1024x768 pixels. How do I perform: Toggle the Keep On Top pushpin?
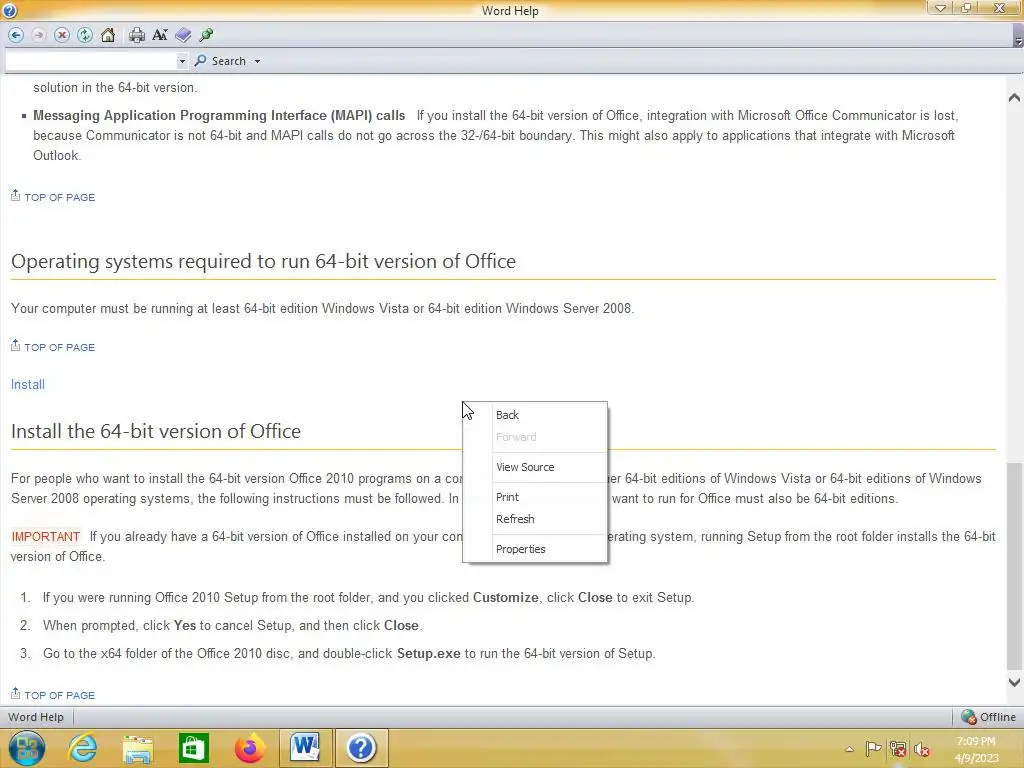(x=206, y=35)
